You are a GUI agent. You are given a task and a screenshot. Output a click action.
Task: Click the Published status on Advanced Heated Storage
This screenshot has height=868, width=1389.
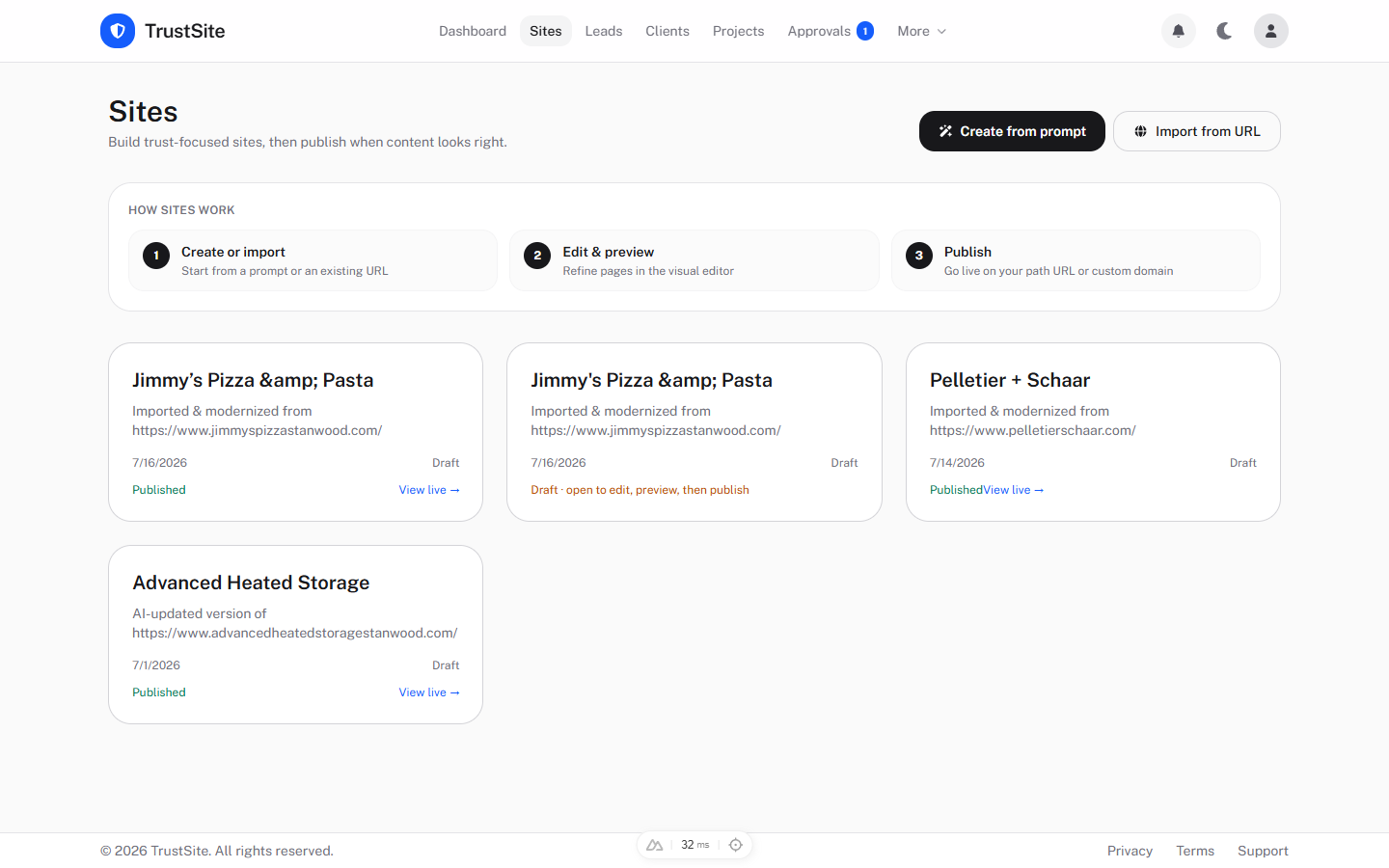[x=159, y=692]
